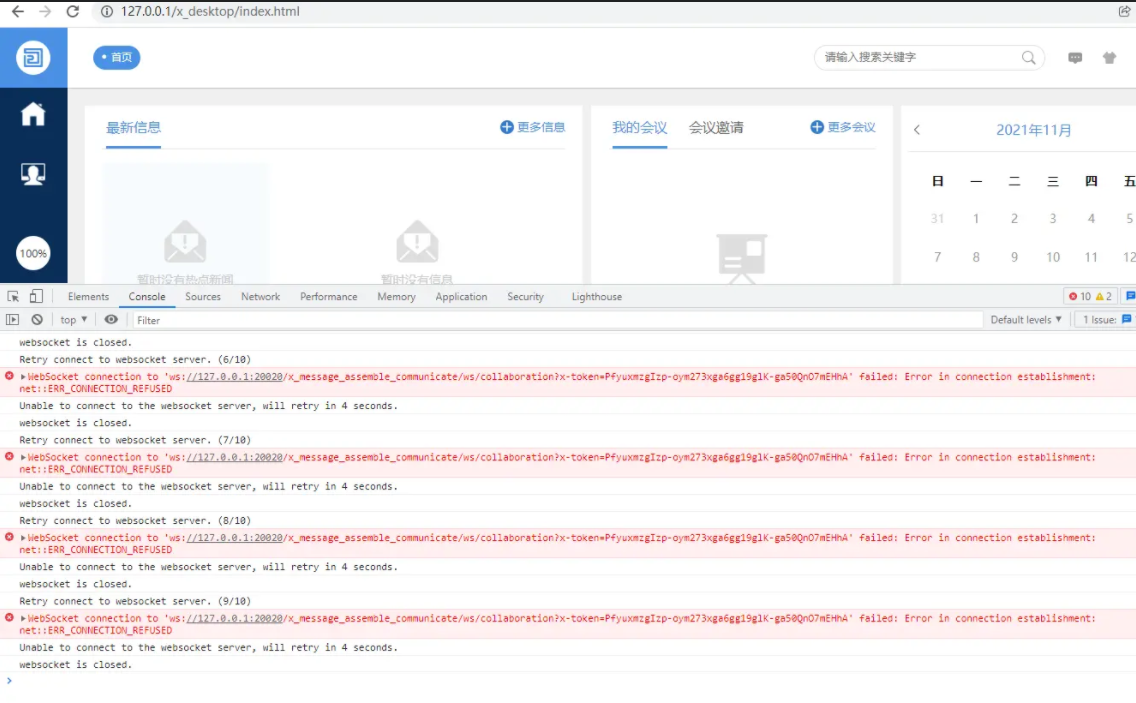This screenshot has height=703, width=1136.
Task: Click the 更多信息 link
Action: click(x=541, y=127)
